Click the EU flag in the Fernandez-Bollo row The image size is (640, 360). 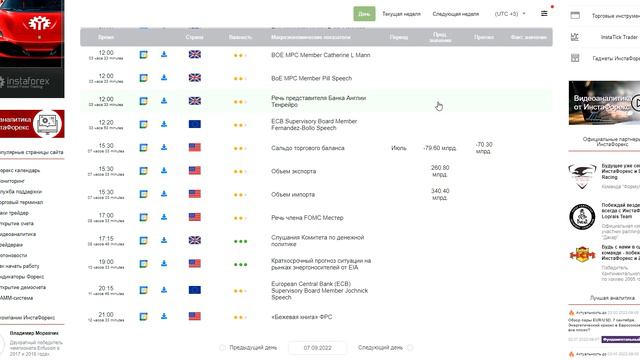(x=195, y=124)
